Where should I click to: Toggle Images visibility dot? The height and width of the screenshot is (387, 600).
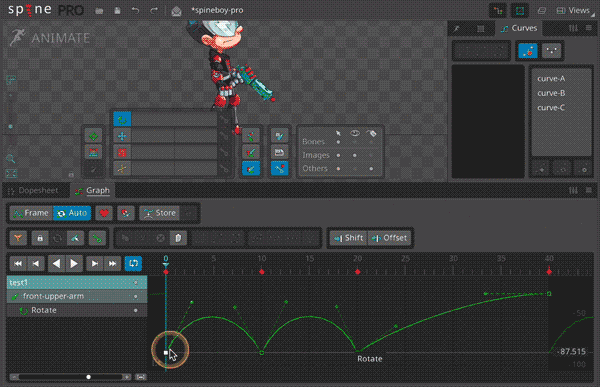click(355, 155)
